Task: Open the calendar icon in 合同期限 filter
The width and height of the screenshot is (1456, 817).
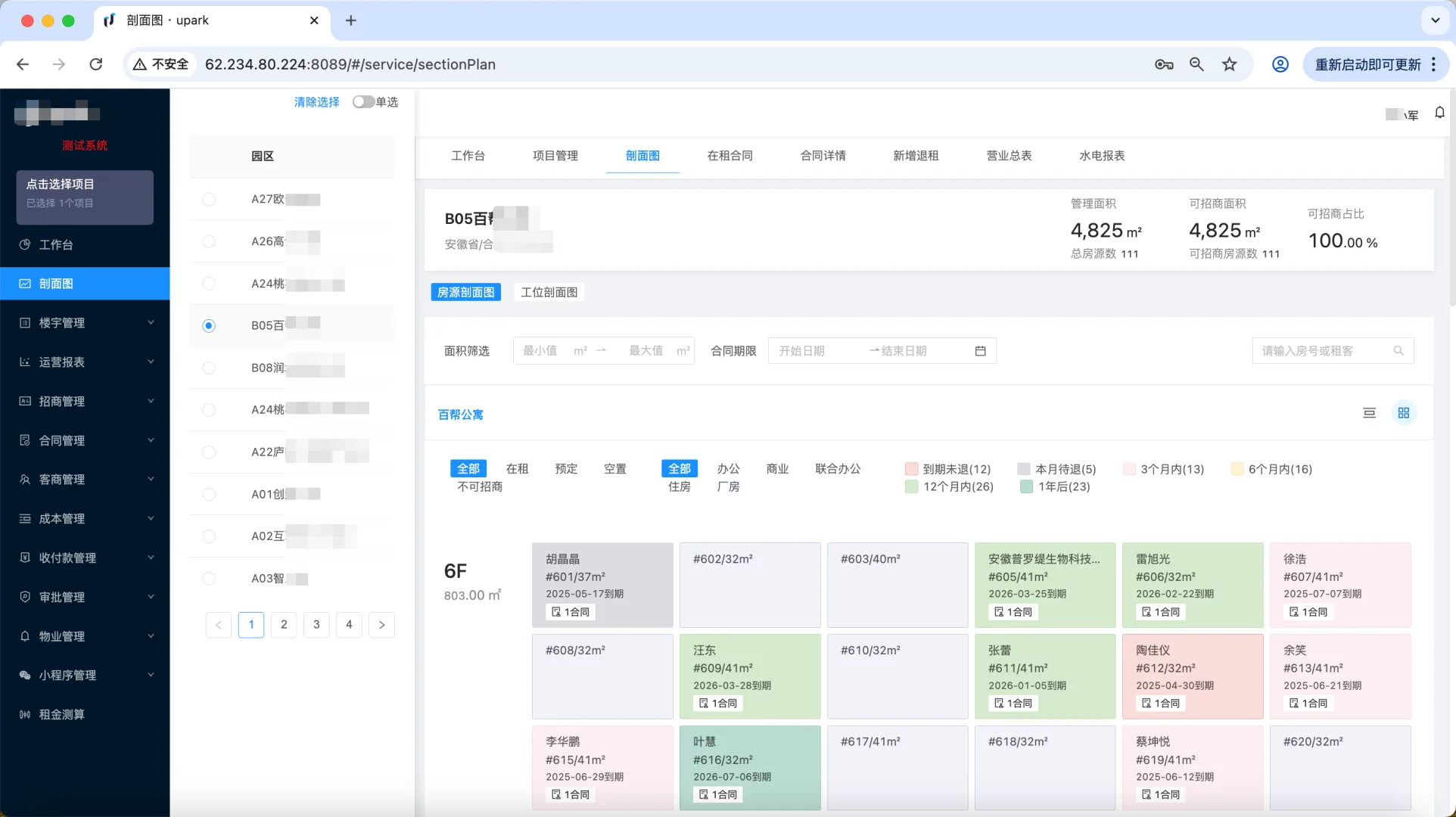Action: pyautogui.click(x=980, y=350)
